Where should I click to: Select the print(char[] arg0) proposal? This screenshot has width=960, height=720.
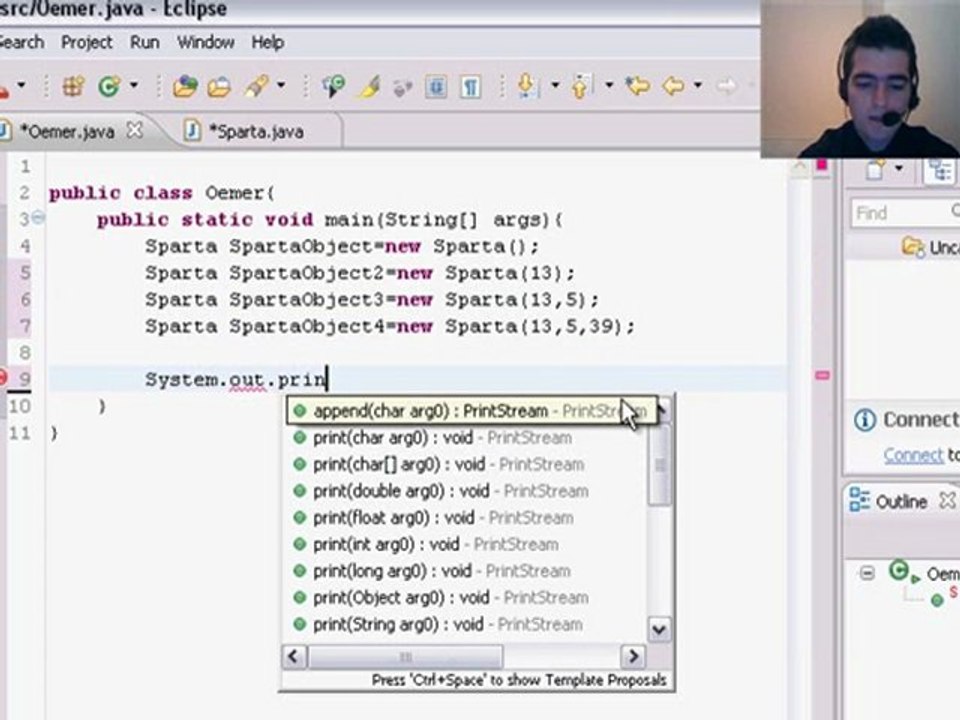click(463, 464)
